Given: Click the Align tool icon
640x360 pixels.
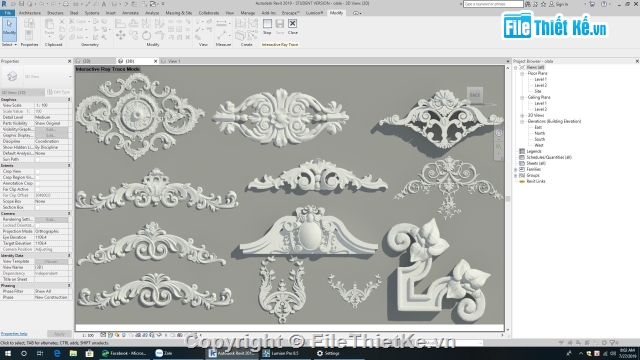Looking at the screenshot, I should click(120, 23).
